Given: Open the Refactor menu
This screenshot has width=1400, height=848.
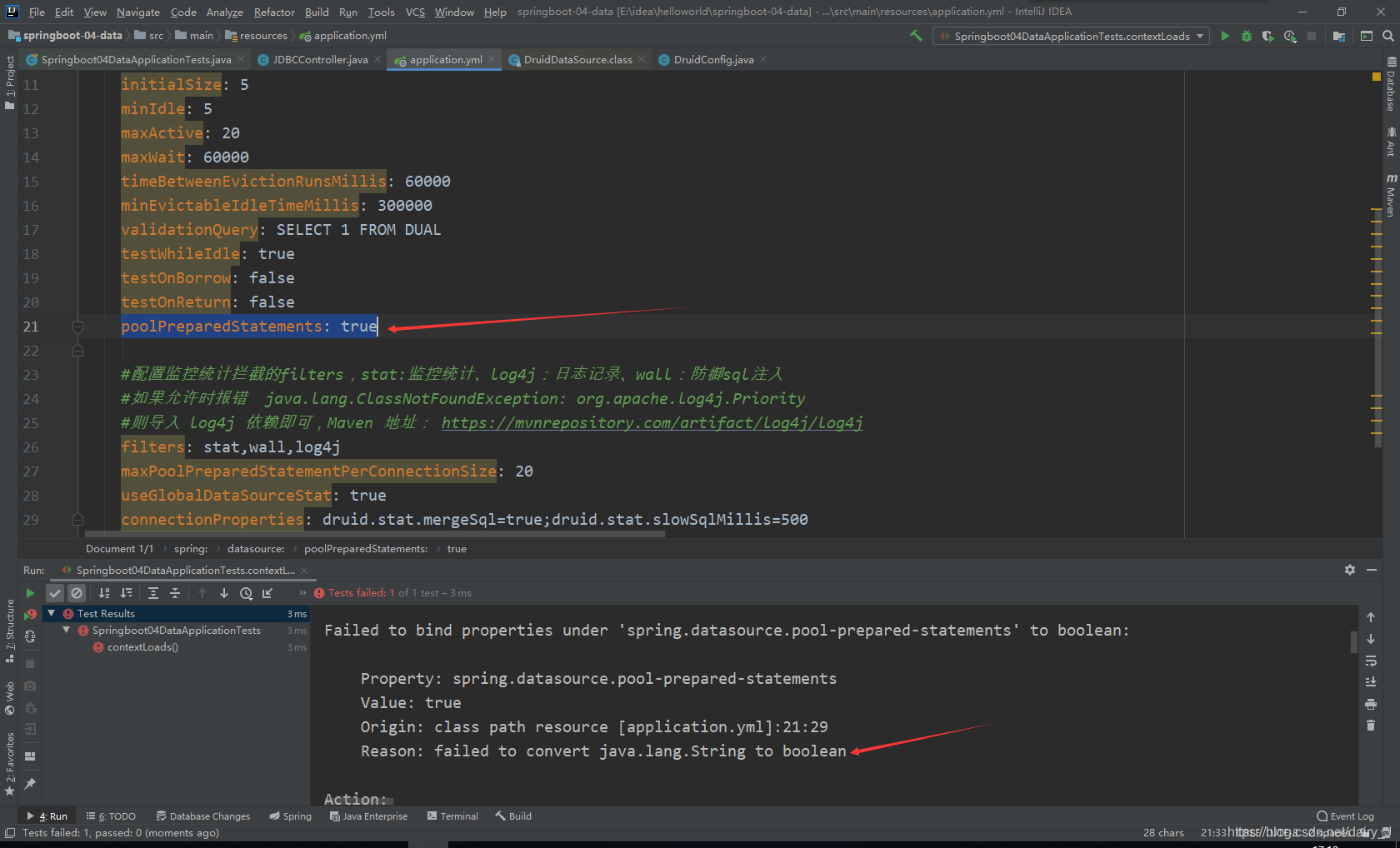Looking at the screenshot, I should 274,12.
